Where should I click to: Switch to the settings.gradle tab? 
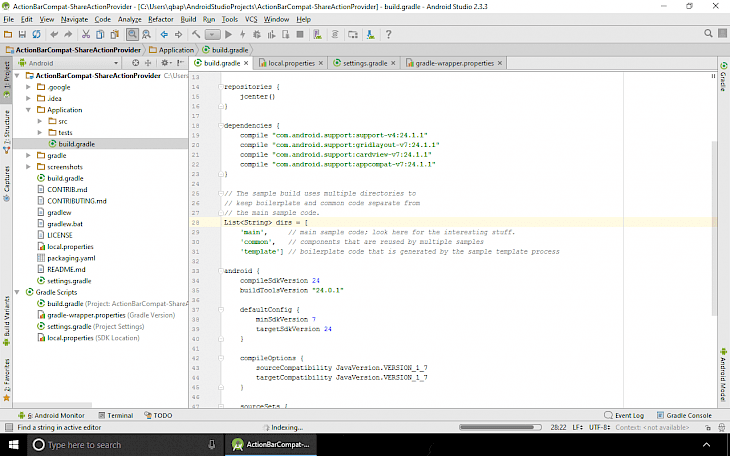pyautogui.click(x=365, y=63)
